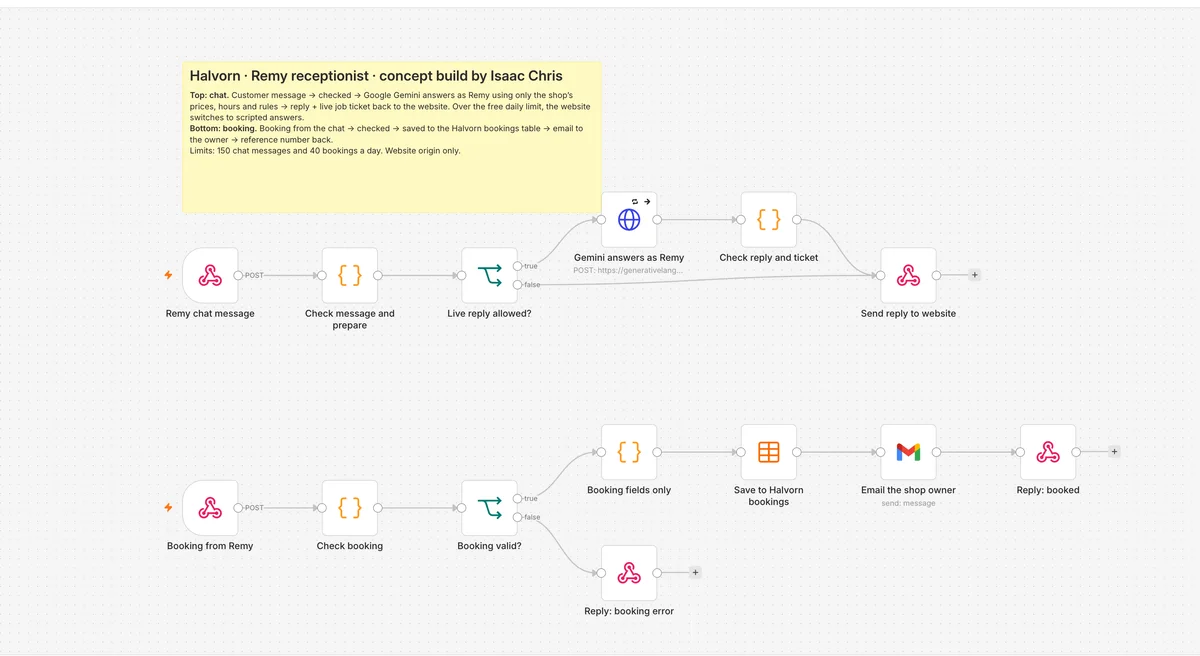Viewport: 1200px width, 656px height.
Task: Click the label 'Check reply and ticket'
Action: tap(769, 258)
